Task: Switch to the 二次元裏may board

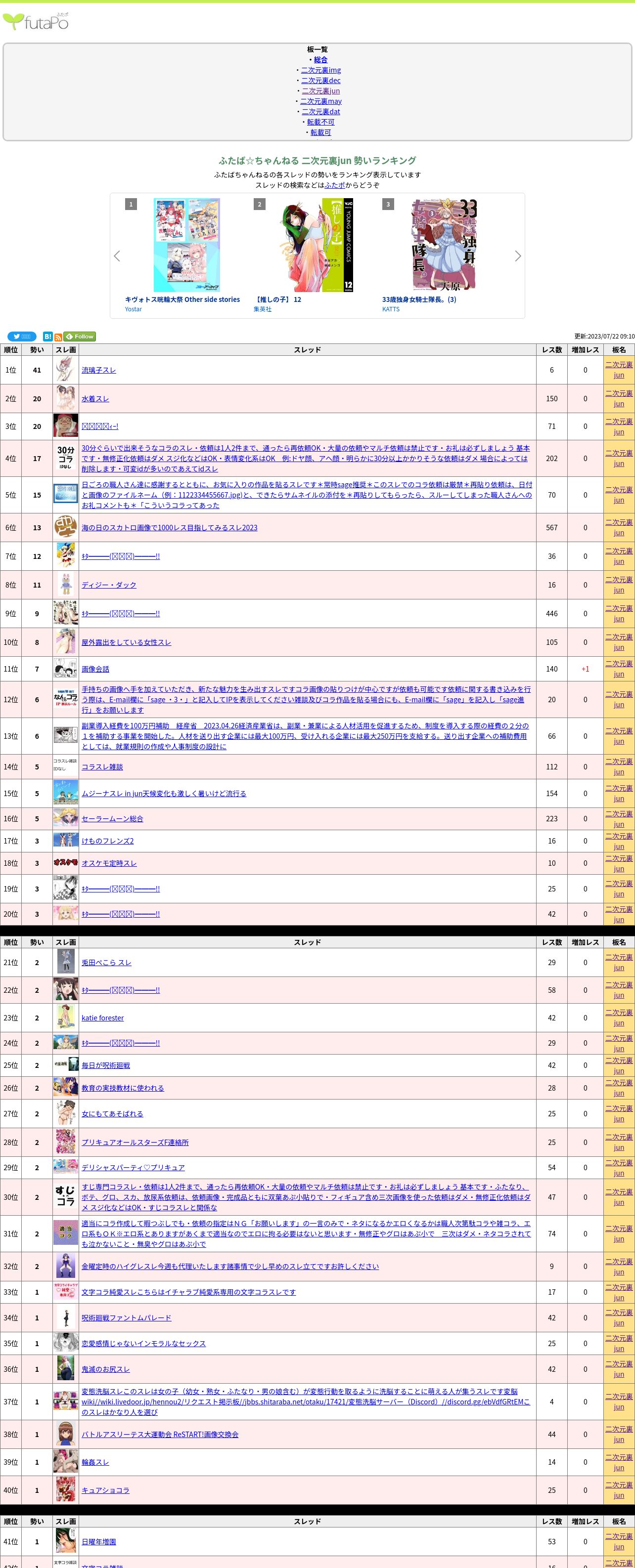Action: click(x=320, y=101)
